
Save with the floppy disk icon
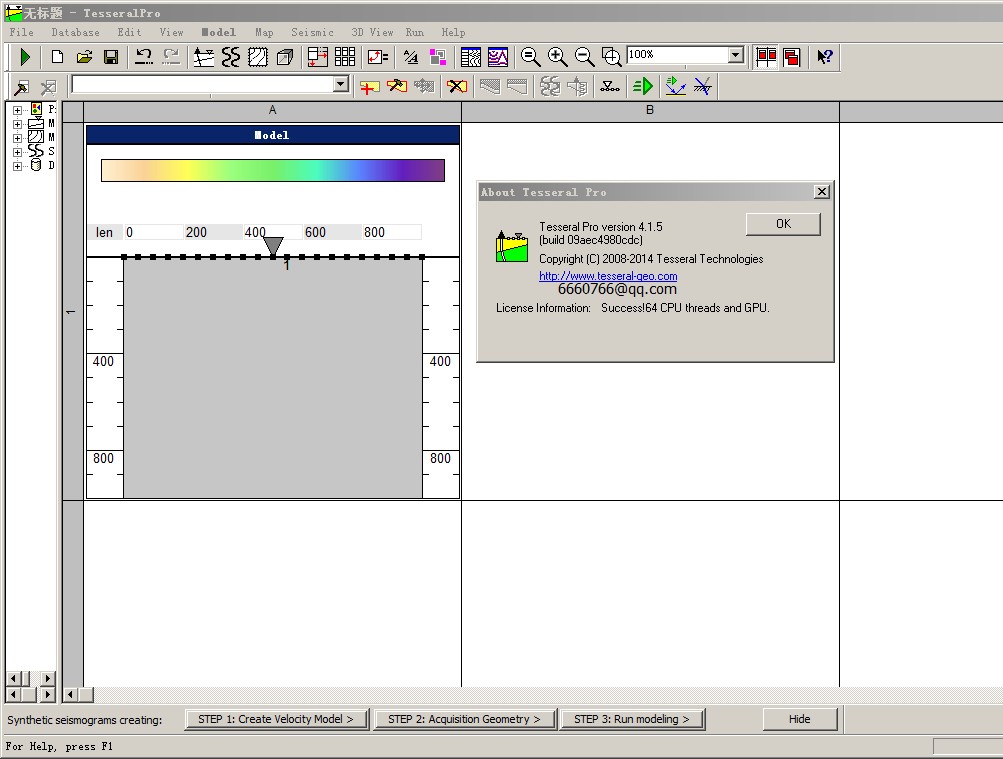pos(111,58)
